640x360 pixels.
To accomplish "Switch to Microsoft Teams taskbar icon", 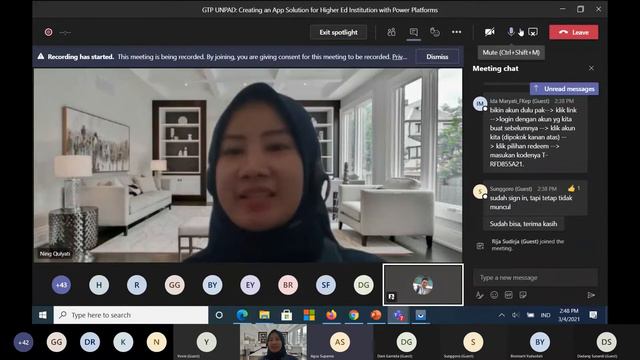I will point(398,315).
